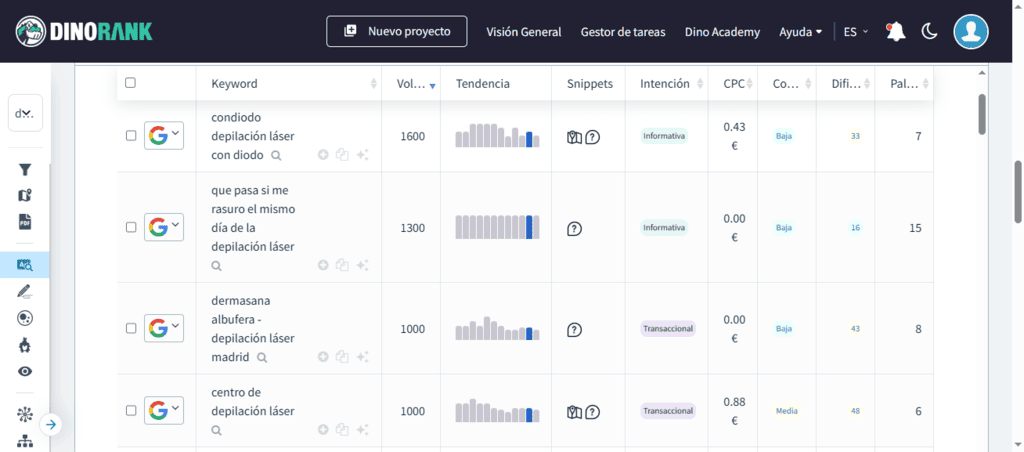Sort by the Keyword column header
Viewport: 1024px width, 452px height.
click(289, 84)
